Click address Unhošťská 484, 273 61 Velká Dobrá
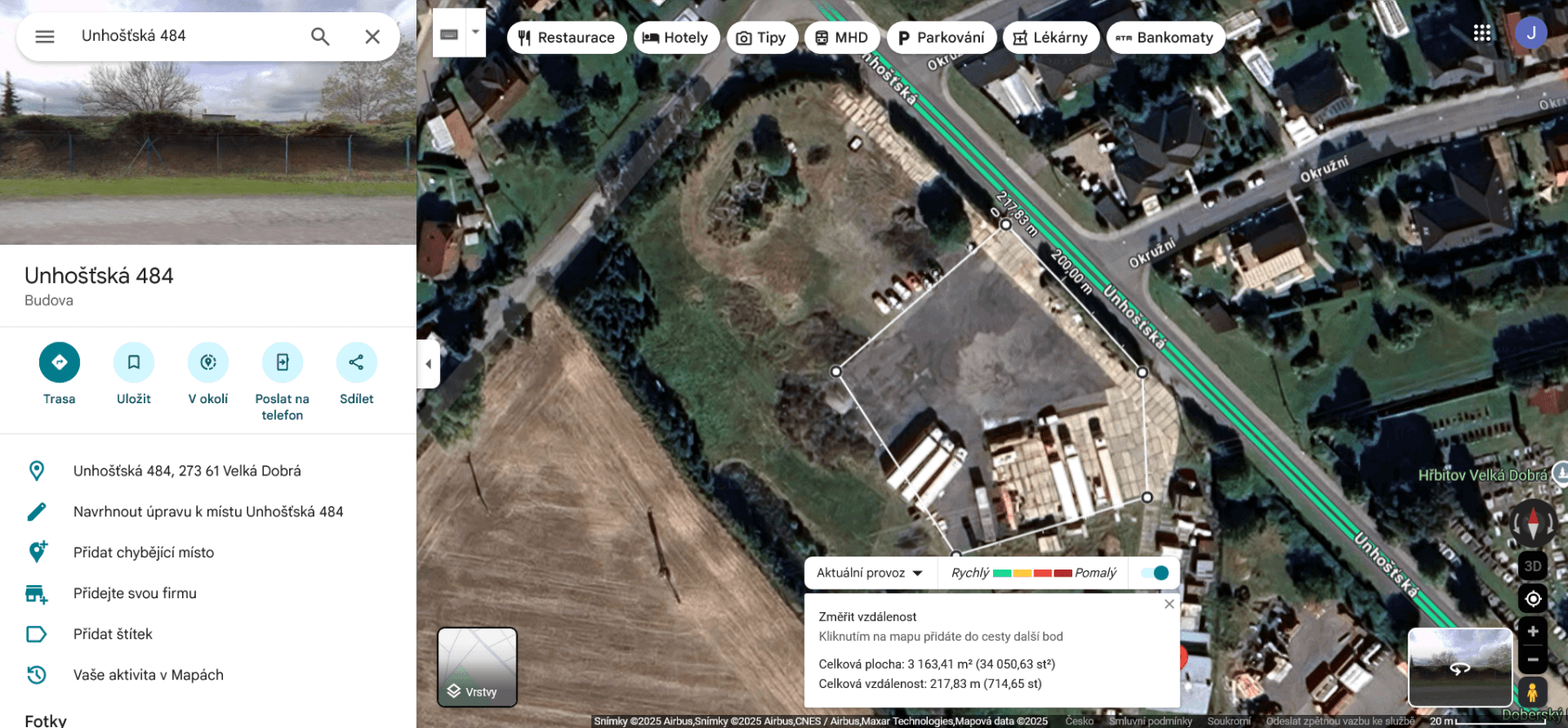Screen dimensions: 1568x728 tap(187, 471)
